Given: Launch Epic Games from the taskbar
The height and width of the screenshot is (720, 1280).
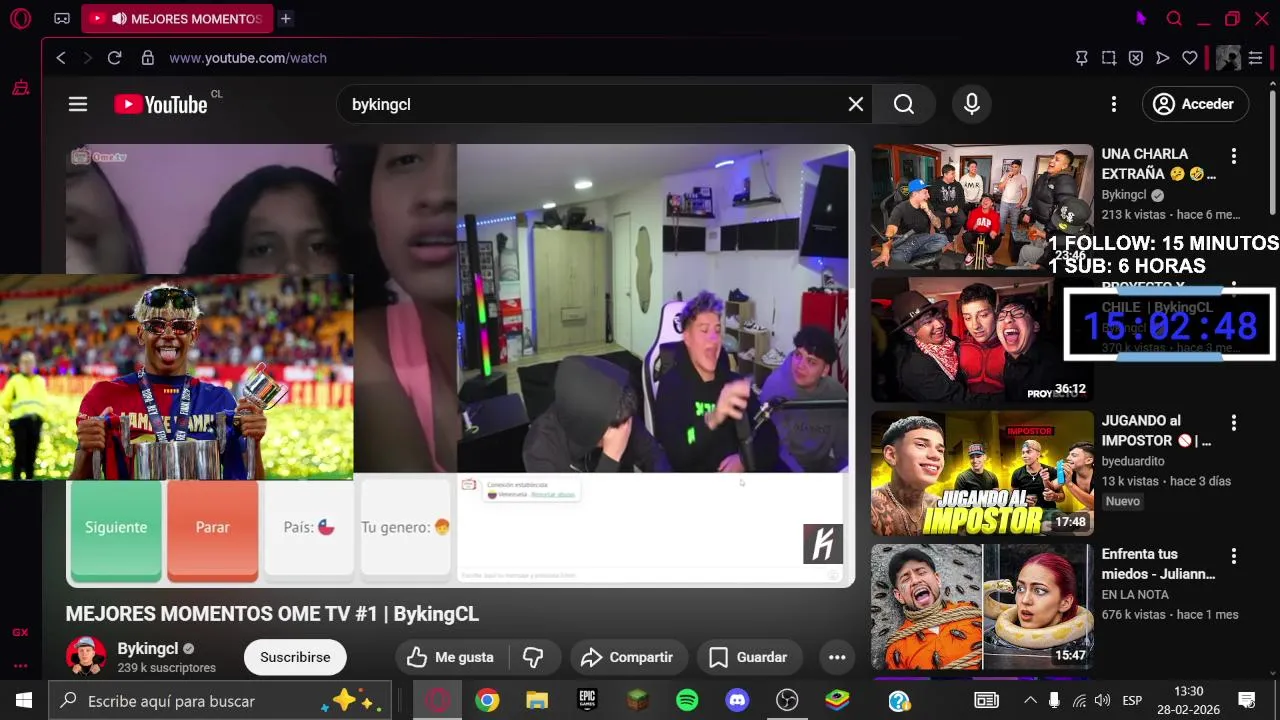Looking at the screenshot, I should pyautogui.click(x=587, y=701).
